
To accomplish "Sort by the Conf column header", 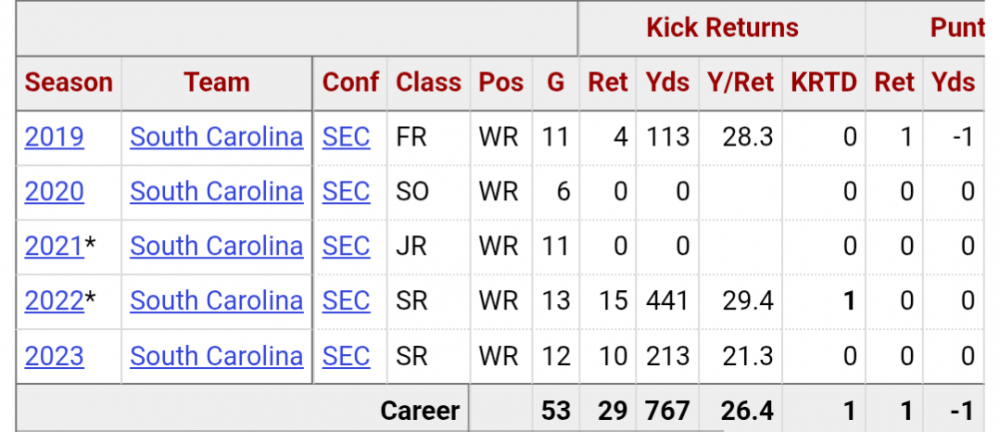I will [350, 82].
